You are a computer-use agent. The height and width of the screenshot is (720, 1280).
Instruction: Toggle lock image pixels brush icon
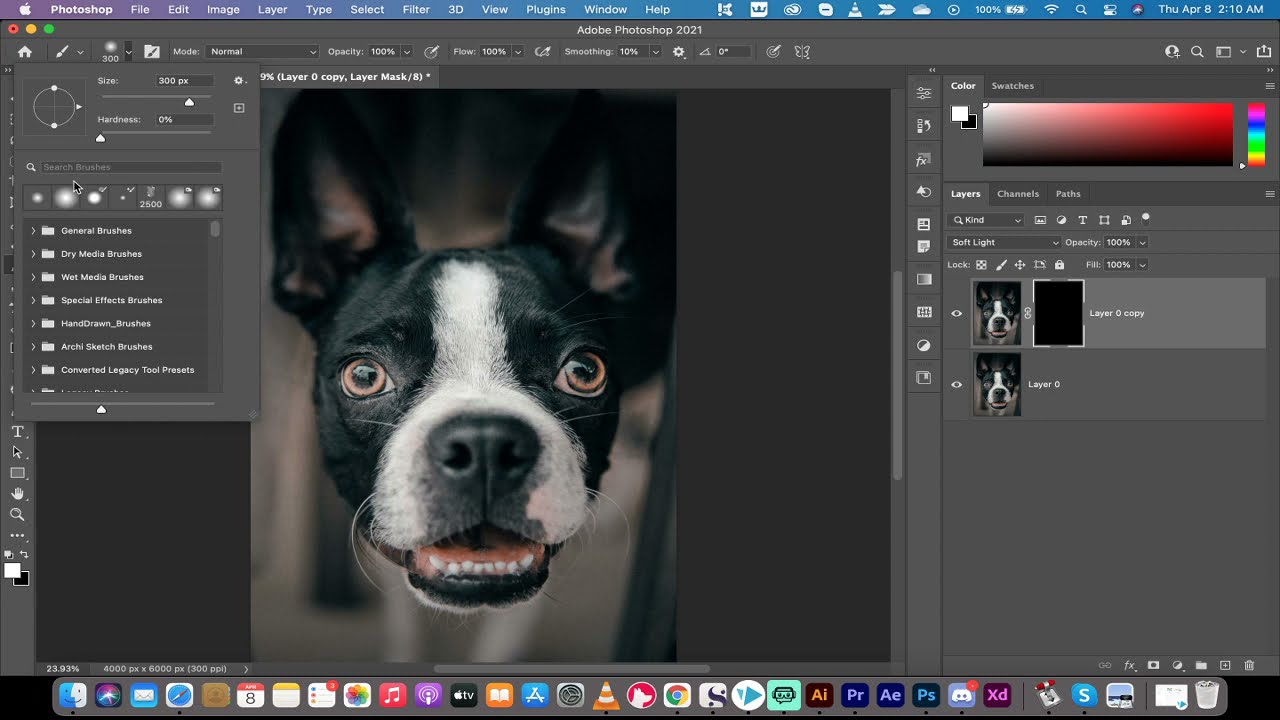click(1001, 265)
